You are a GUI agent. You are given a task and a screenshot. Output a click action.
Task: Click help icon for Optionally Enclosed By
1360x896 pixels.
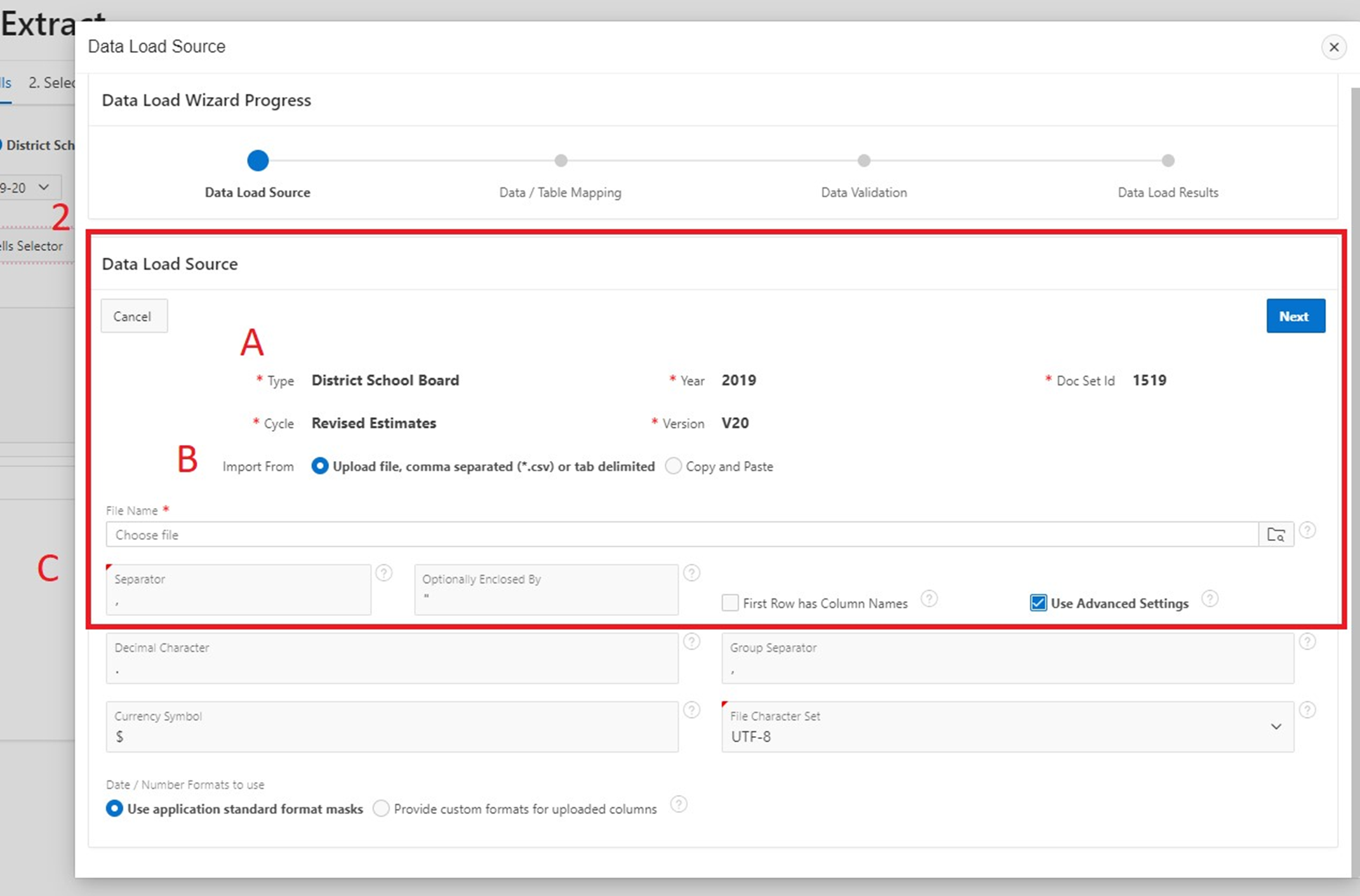691,573
